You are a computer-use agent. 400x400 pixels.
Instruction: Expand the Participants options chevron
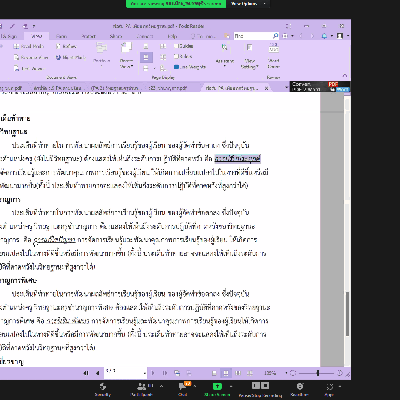tap(161, 386)
